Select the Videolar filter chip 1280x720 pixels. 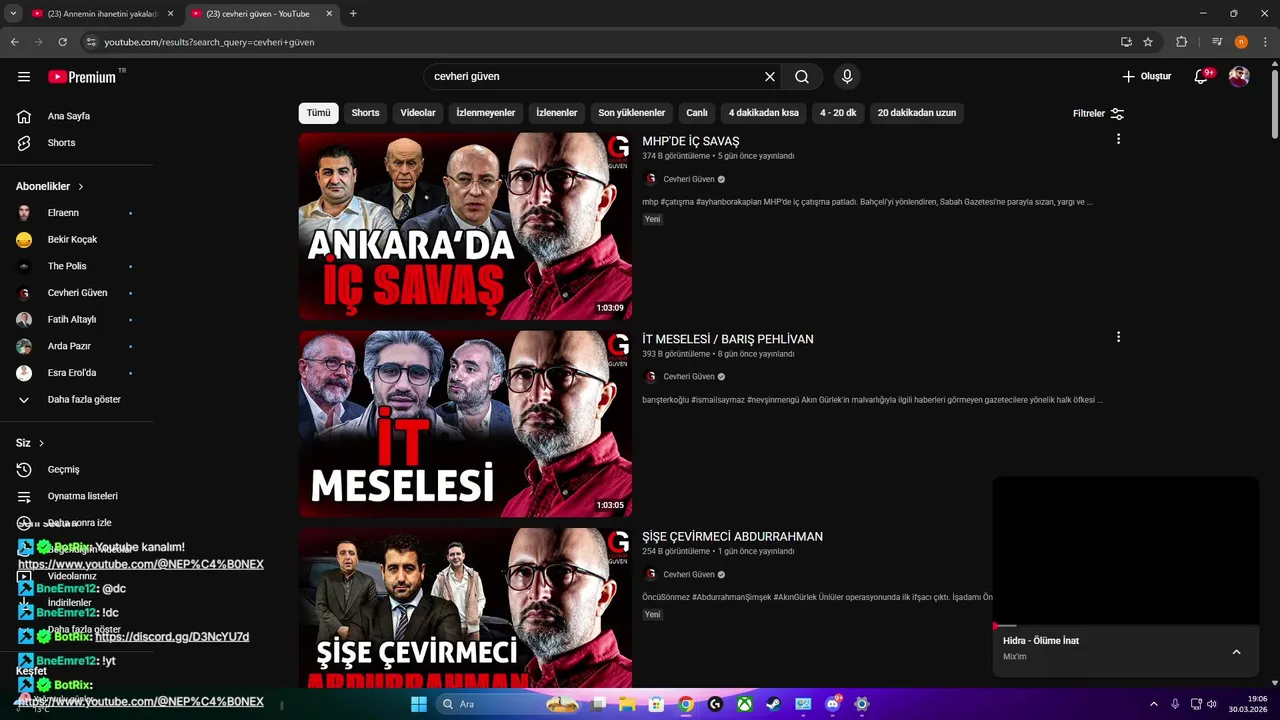coord(418,113)
